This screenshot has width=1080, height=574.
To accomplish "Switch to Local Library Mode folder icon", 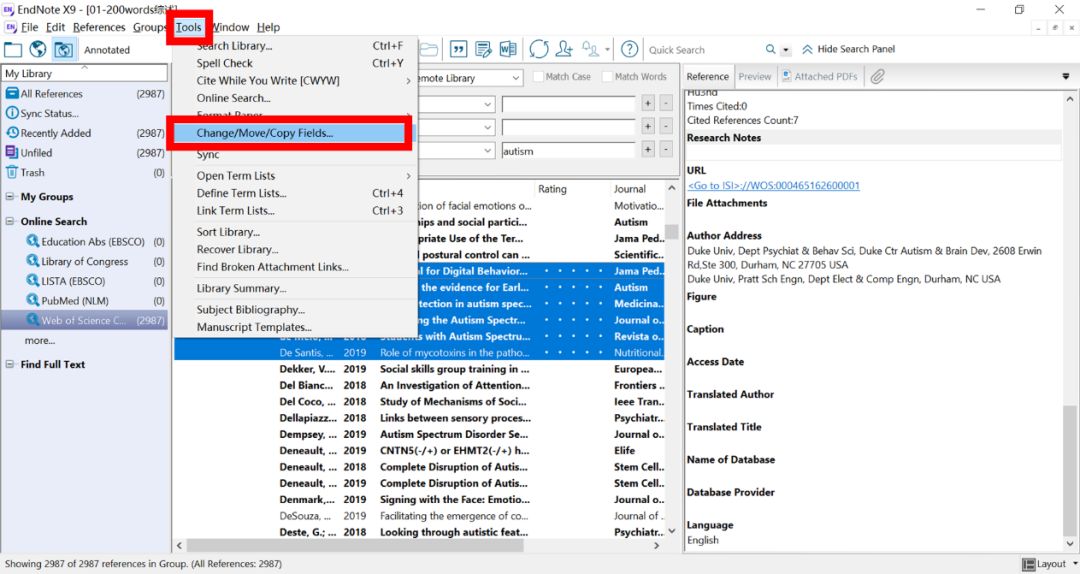I will pos(12,50).
